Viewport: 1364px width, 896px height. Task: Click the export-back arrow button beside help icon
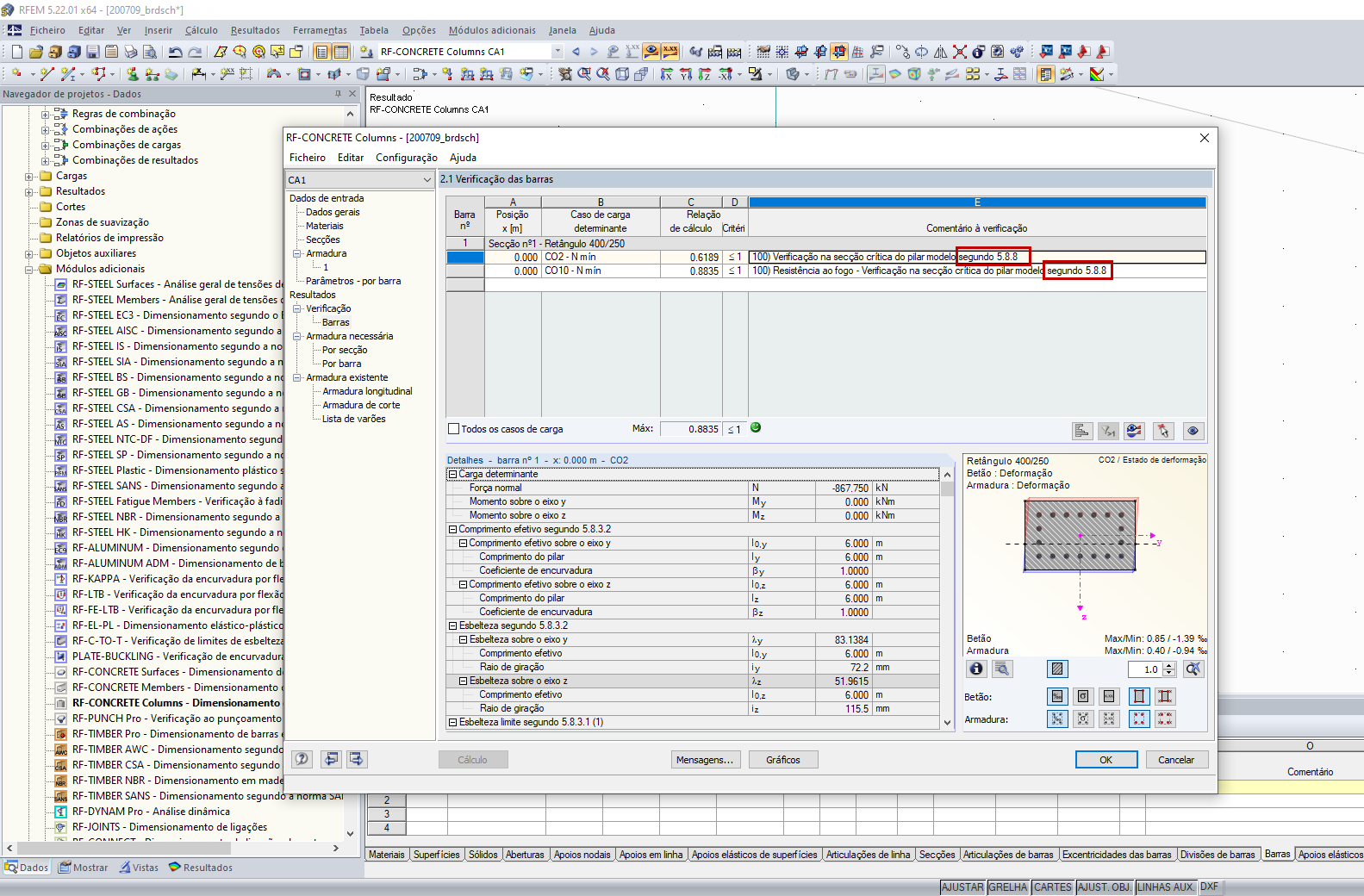click(331, 759)
